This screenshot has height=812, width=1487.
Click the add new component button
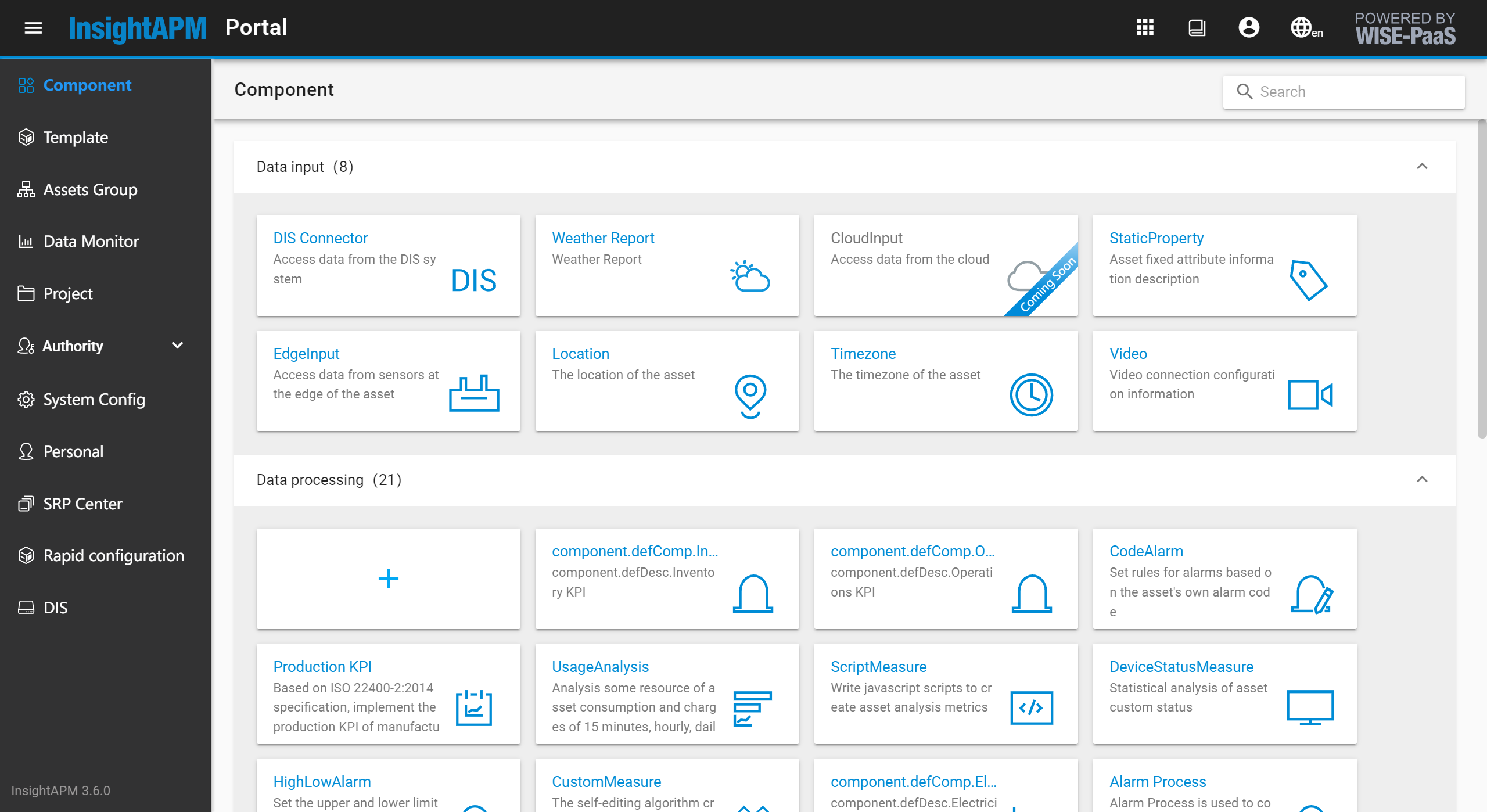388,578
